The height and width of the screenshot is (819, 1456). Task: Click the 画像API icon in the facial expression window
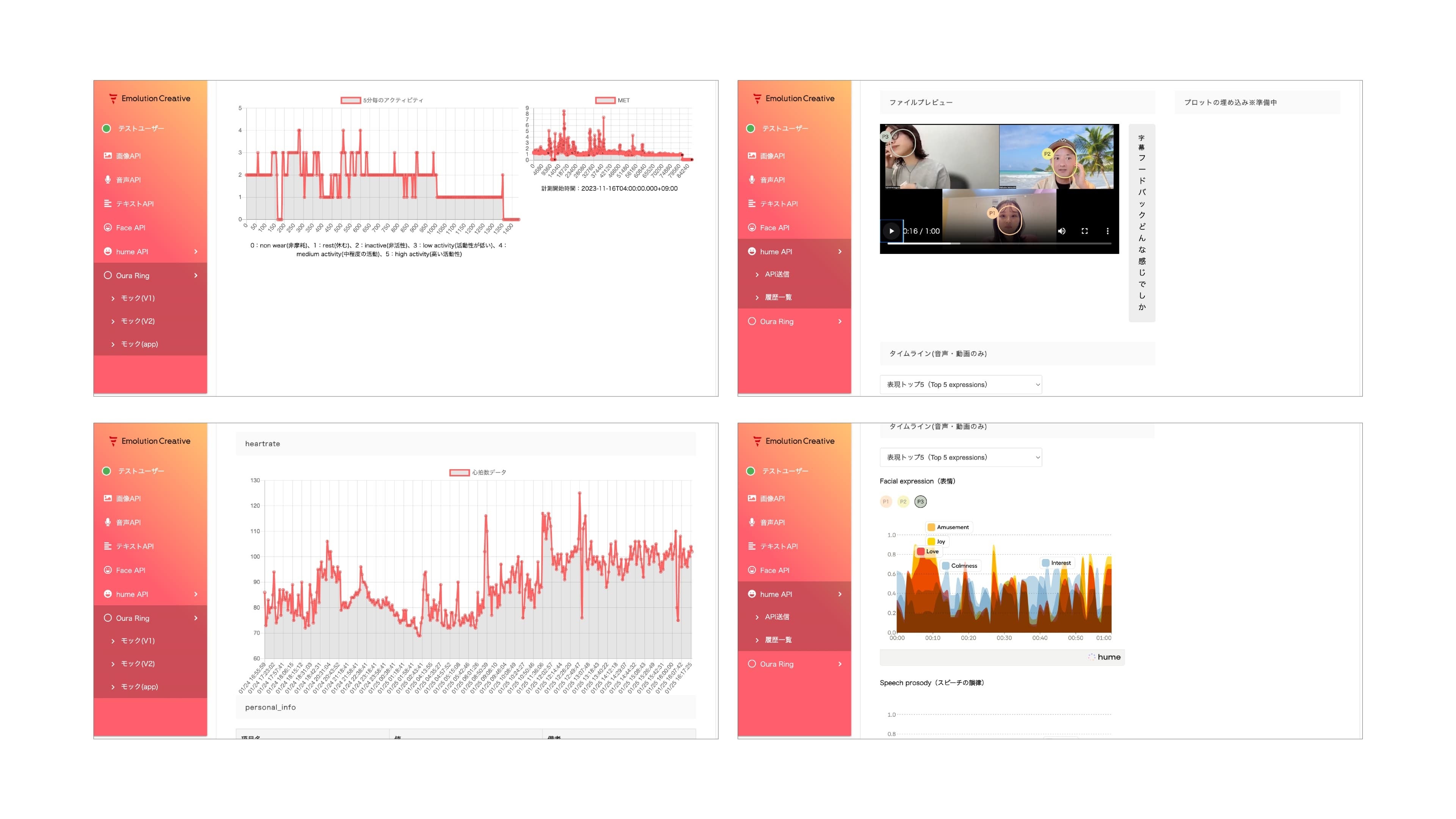coord(752,498)
